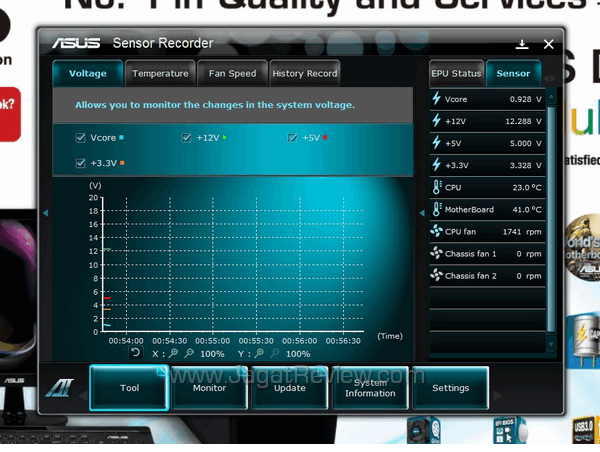
Task: Open the History Record tab
Action: click(x=304, y=73)
